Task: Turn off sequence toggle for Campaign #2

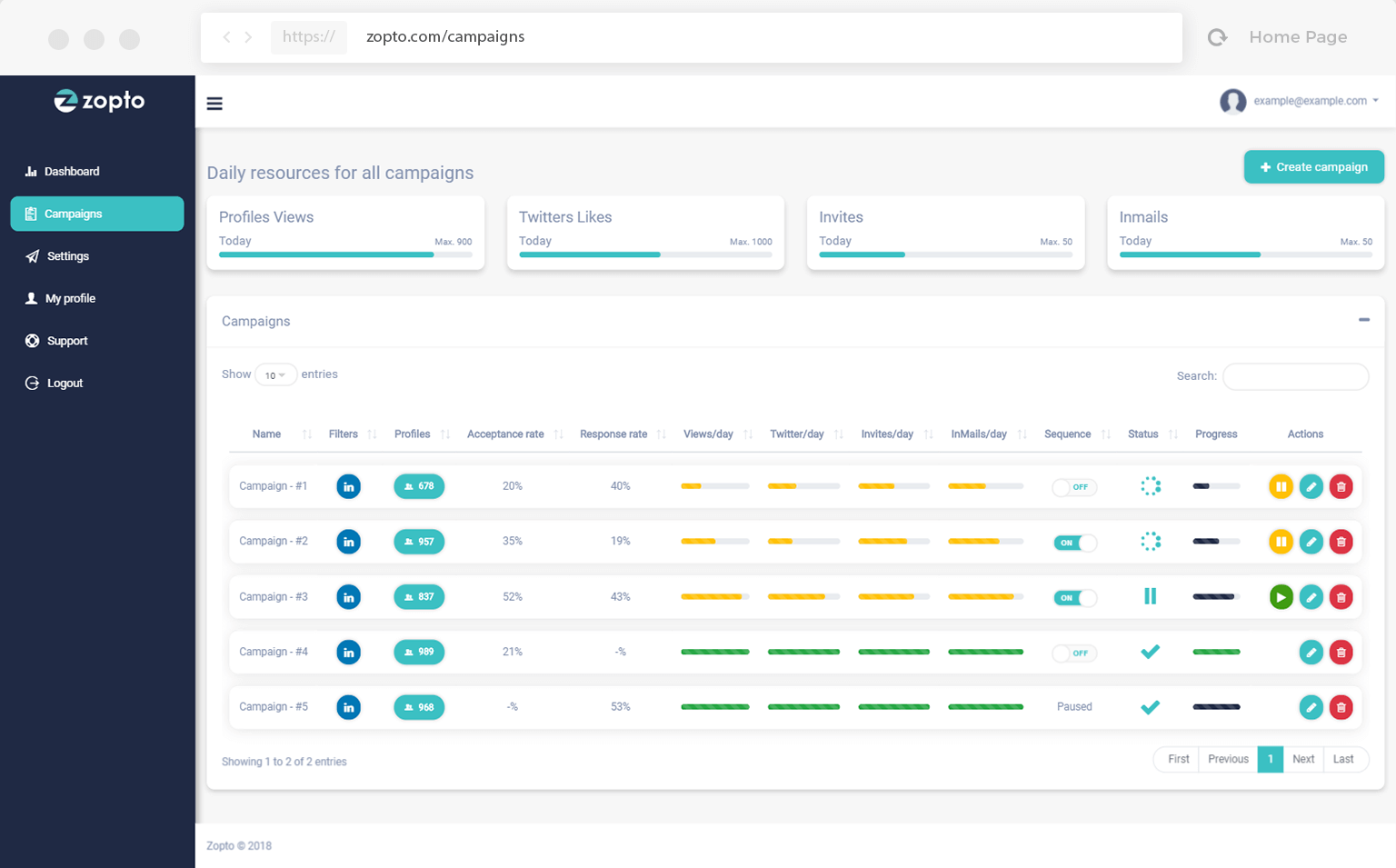Action: pos(1074,543)
